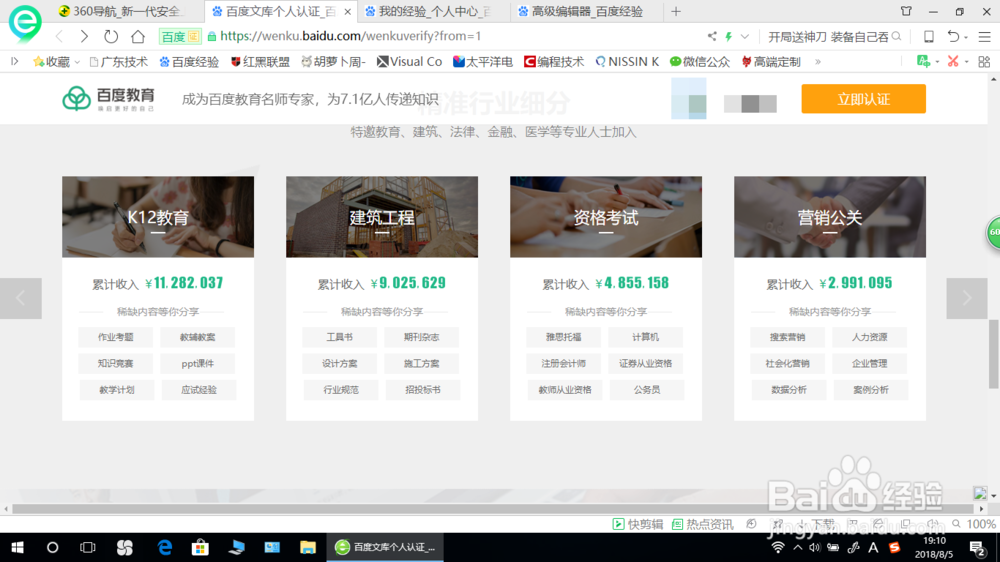Click the browser back arrow
The image size is (1000, 562).
(x=59, y=36)
